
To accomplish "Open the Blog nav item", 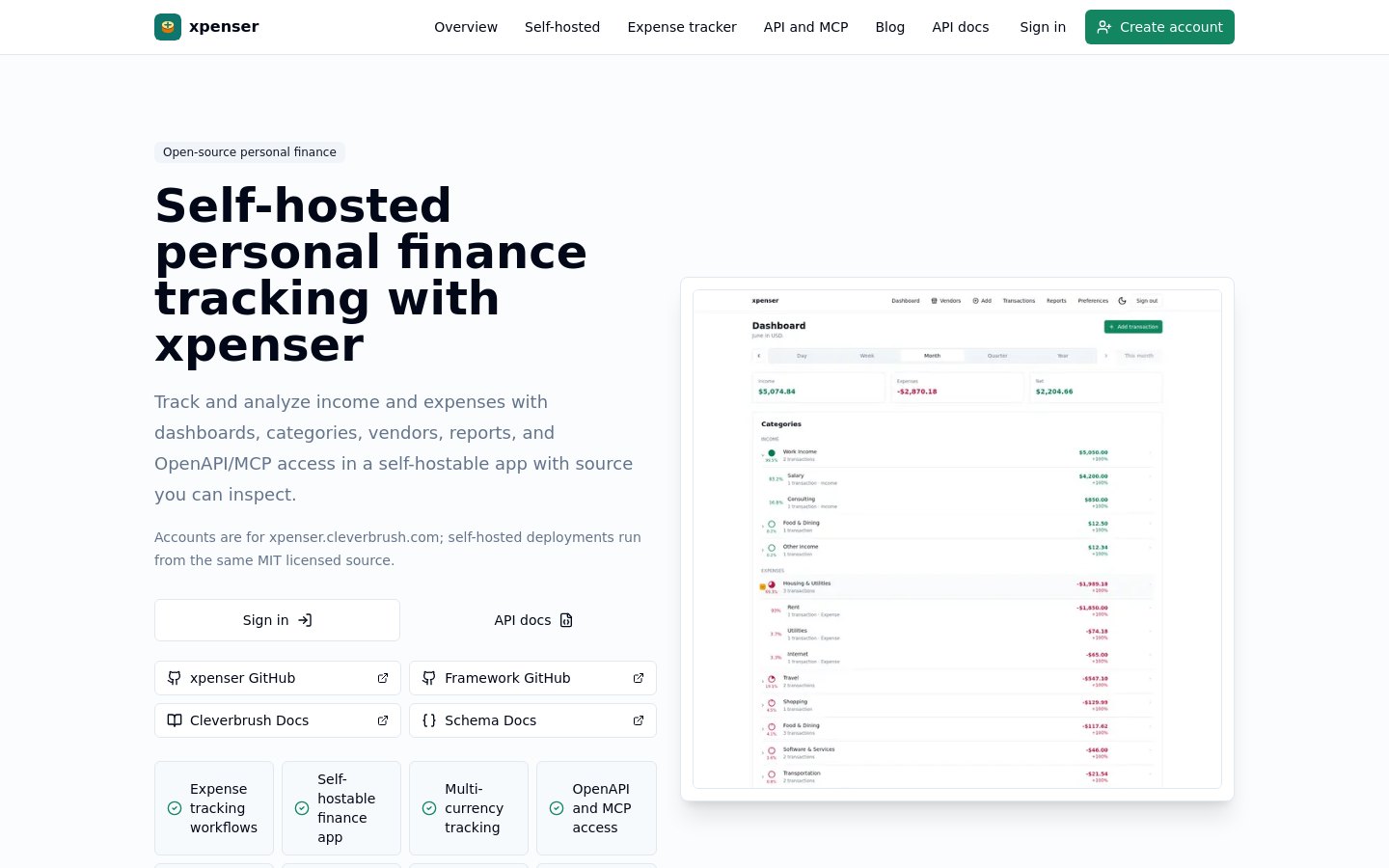I will [x=890, y=27].
